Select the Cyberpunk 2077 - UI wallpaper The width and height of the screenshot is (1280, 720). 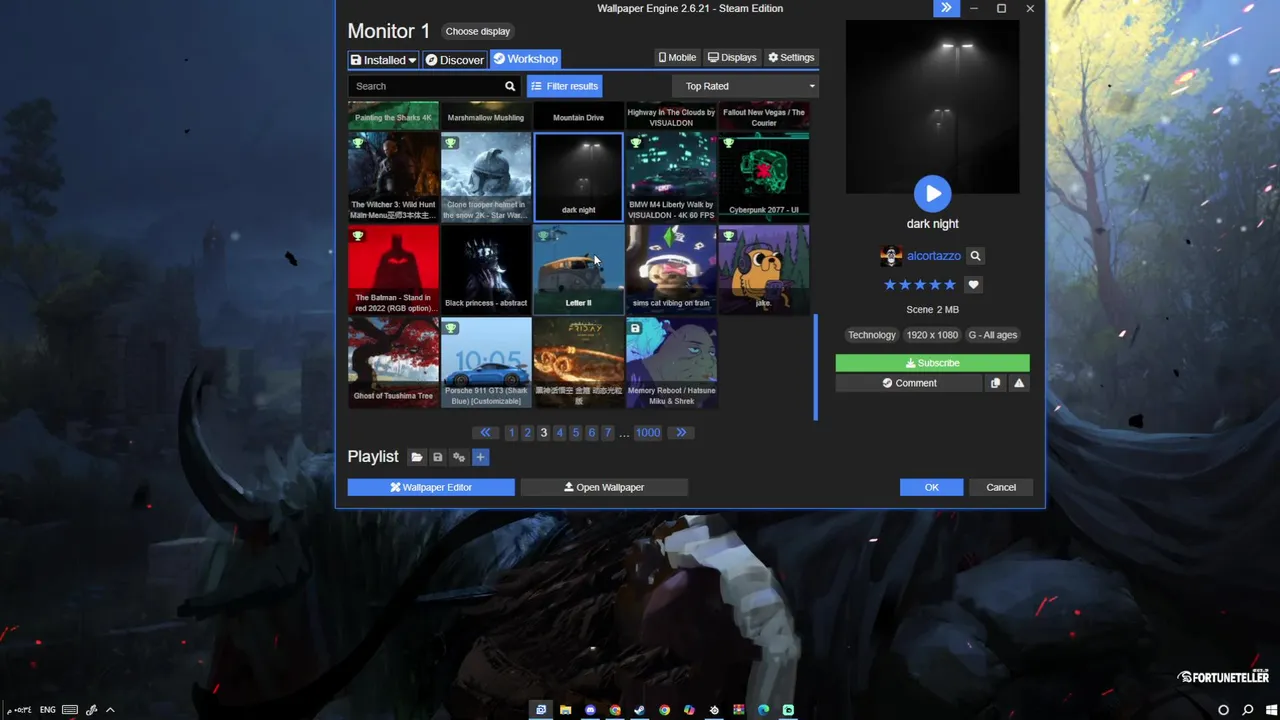(x=764, y=177)
